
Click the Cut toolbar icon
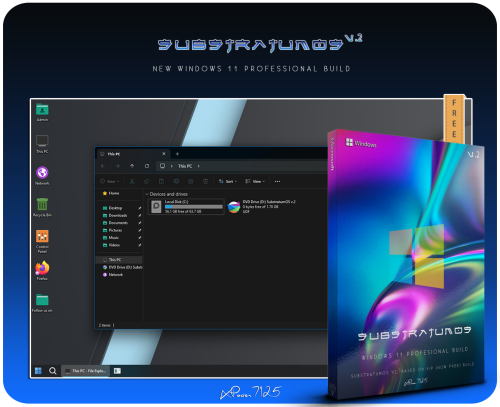pos(132,181)
